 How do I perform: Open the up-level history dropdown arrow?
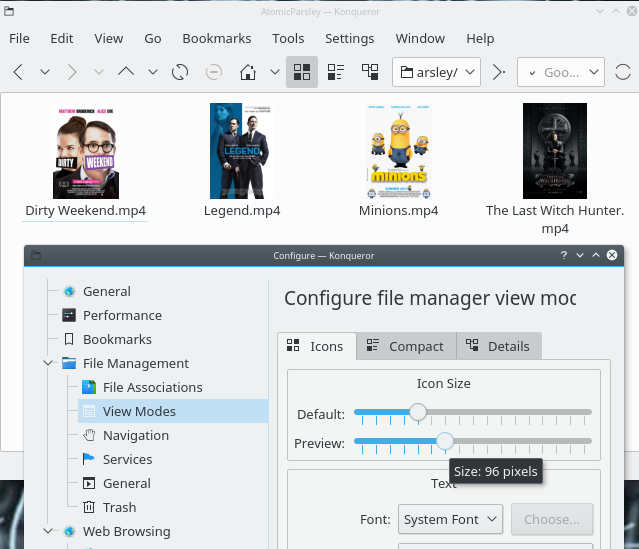153,72
